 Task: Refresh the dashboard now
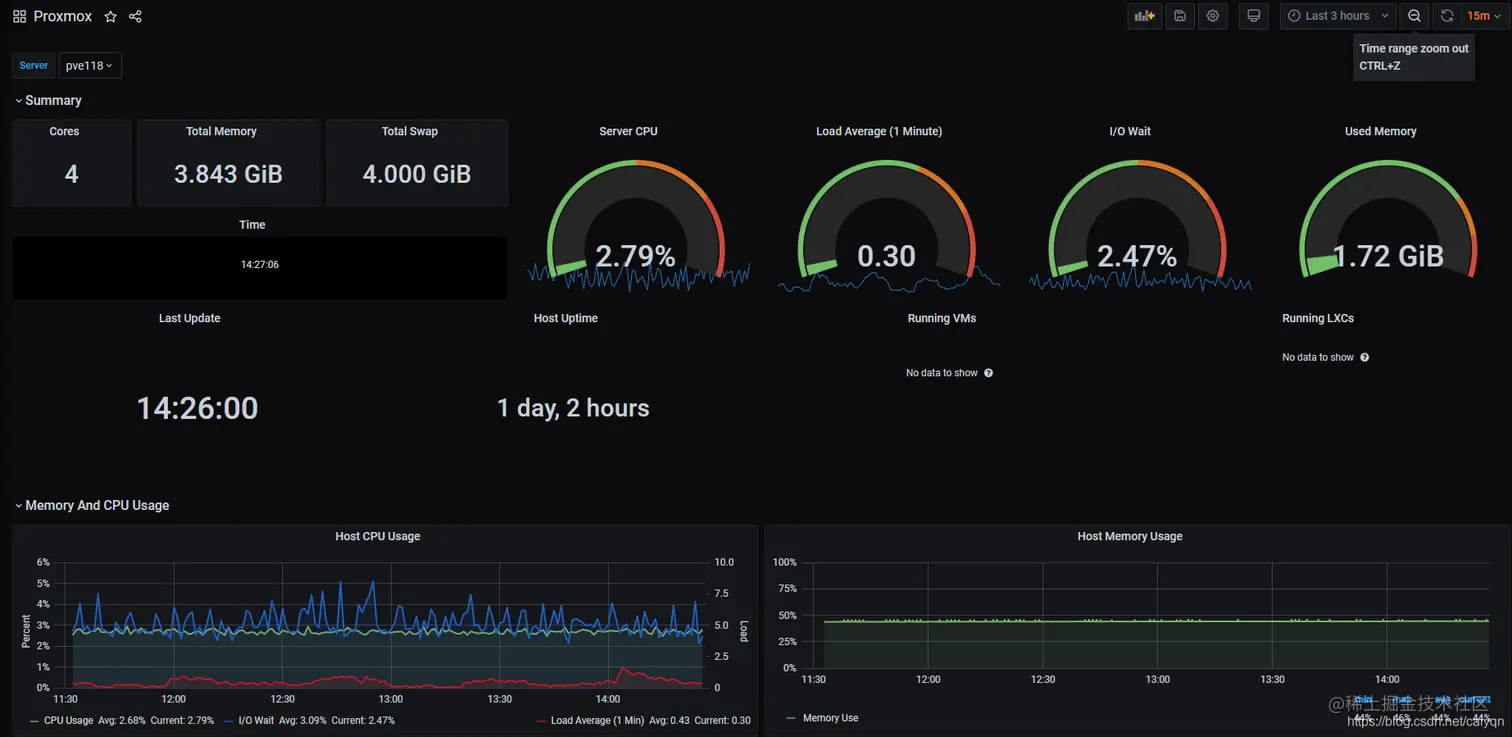coord(1447,16)
